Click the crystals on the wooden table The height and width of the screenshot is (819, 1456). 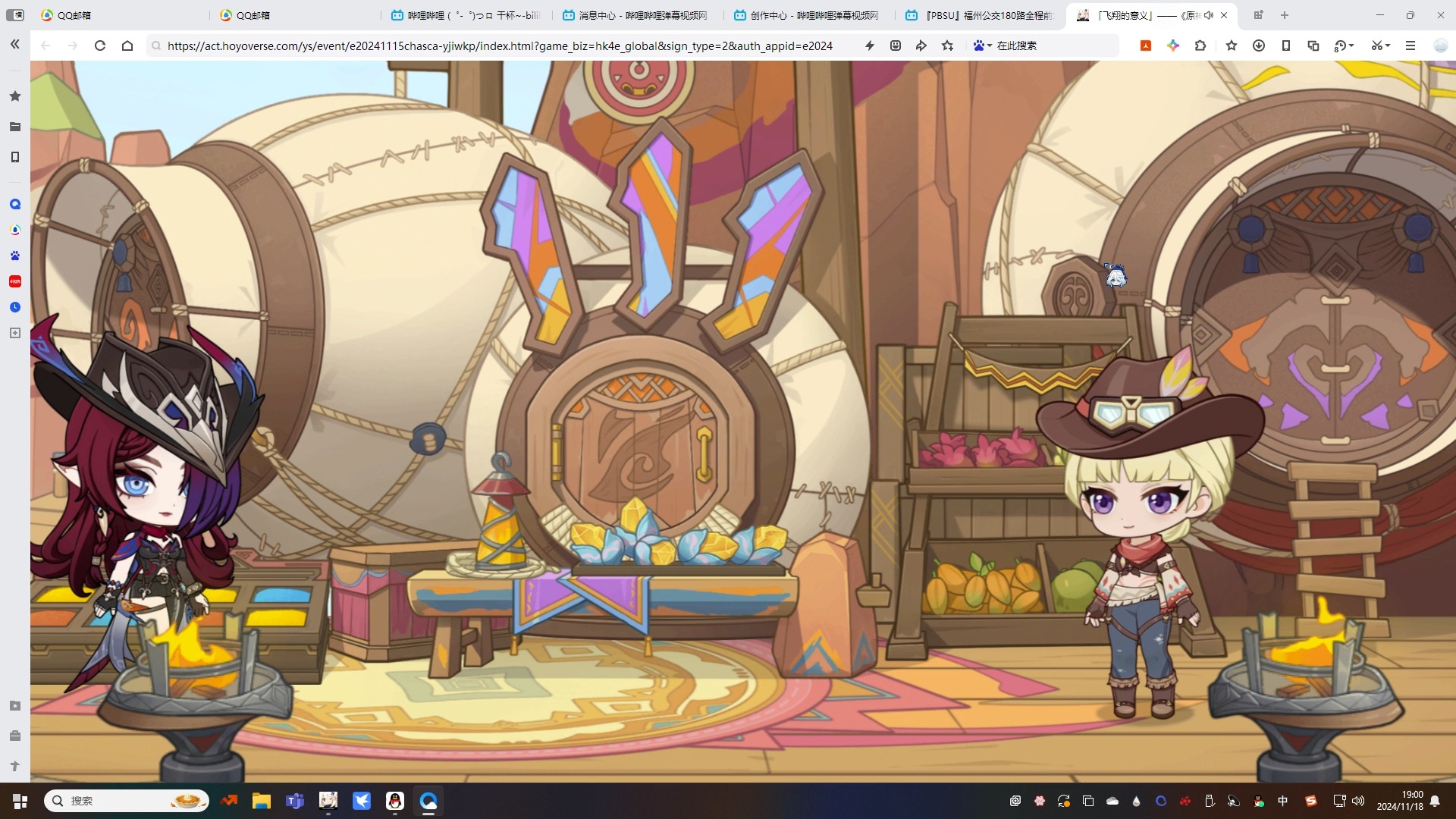(x=679, y=535)
